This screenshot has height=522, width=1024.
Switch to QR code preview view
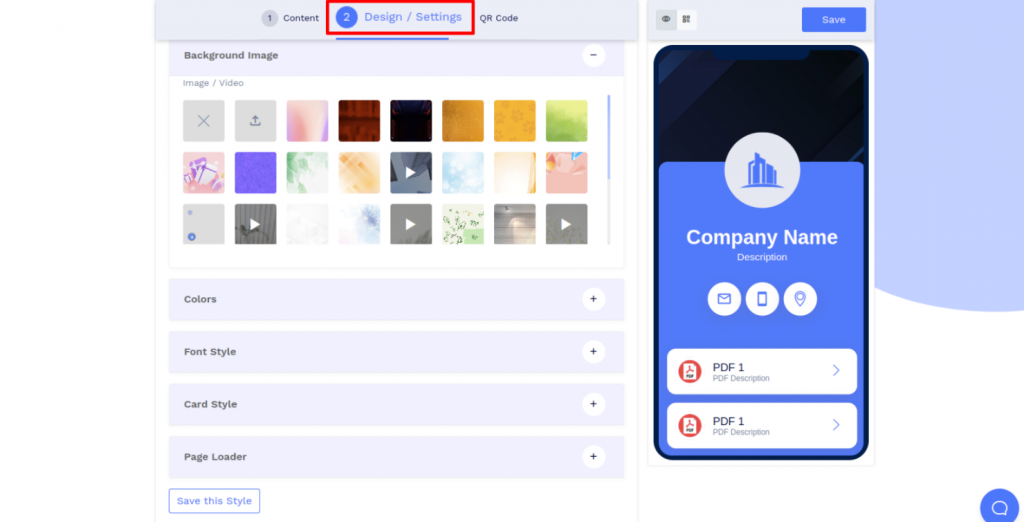(686, 19)
